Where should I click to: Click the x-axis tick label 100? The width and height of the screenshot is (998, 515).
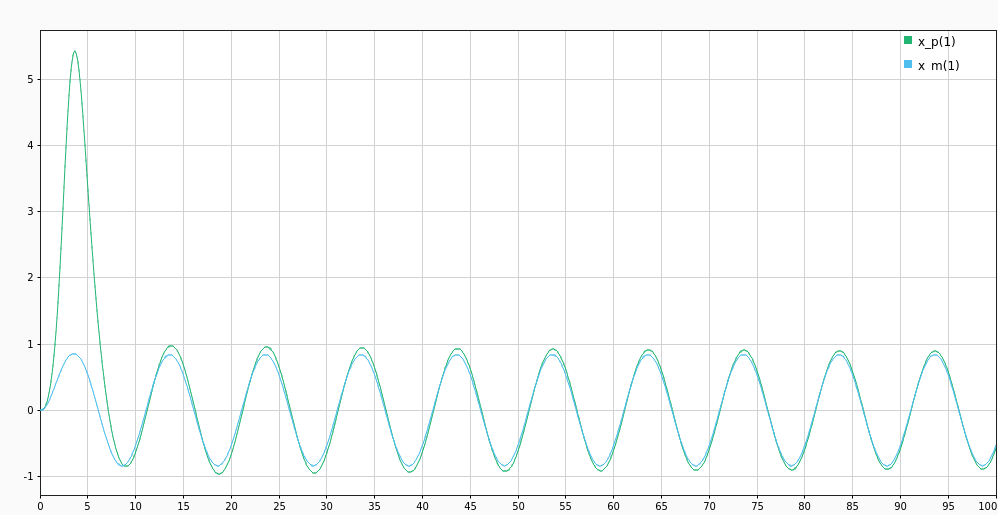point(990,507)
